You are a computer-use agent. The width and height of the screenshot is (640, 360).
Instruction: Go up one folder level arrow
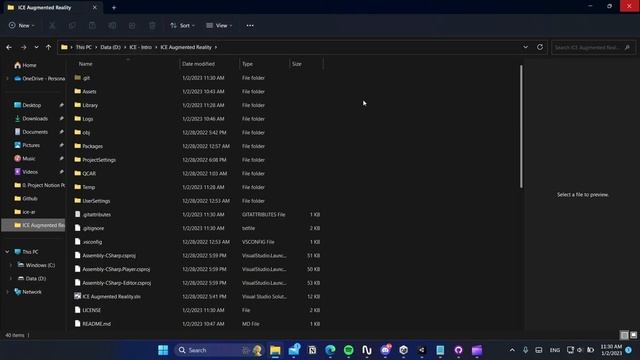(x=49, y=47)
